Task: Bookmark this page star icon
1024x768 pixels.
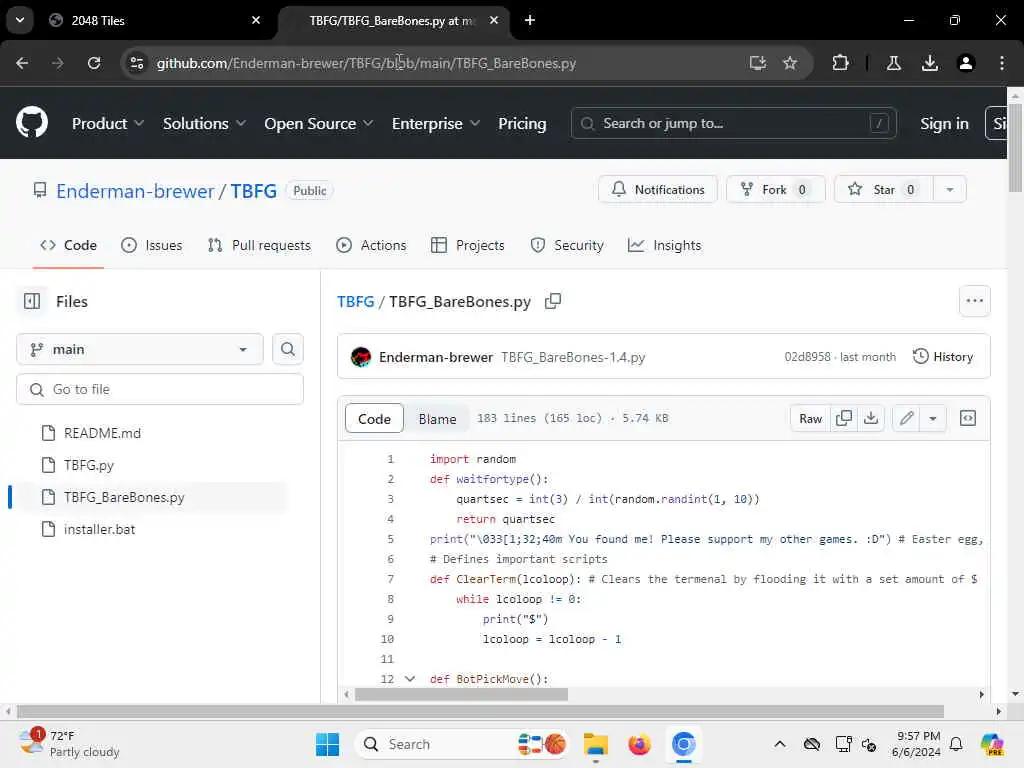Action: coord(790,63)
